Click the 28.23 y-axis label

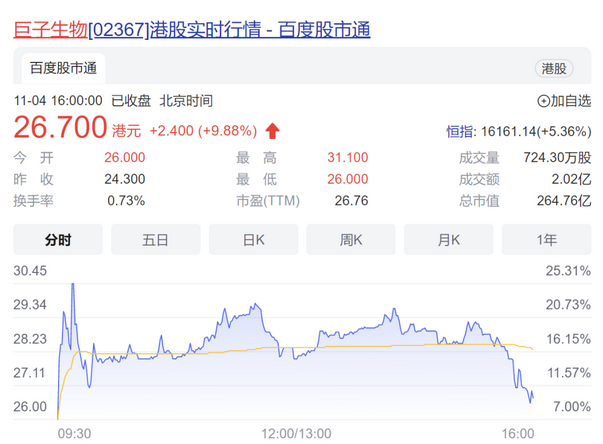click(30, 339)
